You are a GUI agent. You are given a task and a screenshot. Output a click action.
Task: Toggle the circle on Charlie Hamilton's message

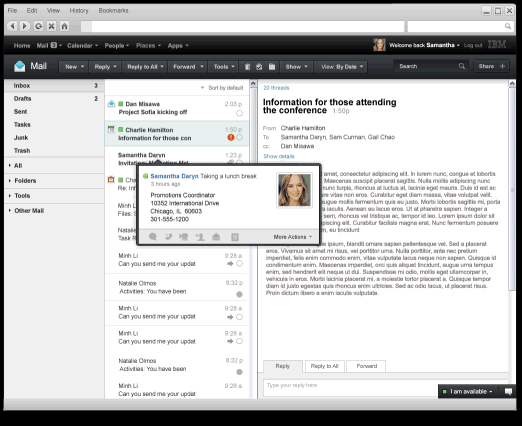coord(240,137)
